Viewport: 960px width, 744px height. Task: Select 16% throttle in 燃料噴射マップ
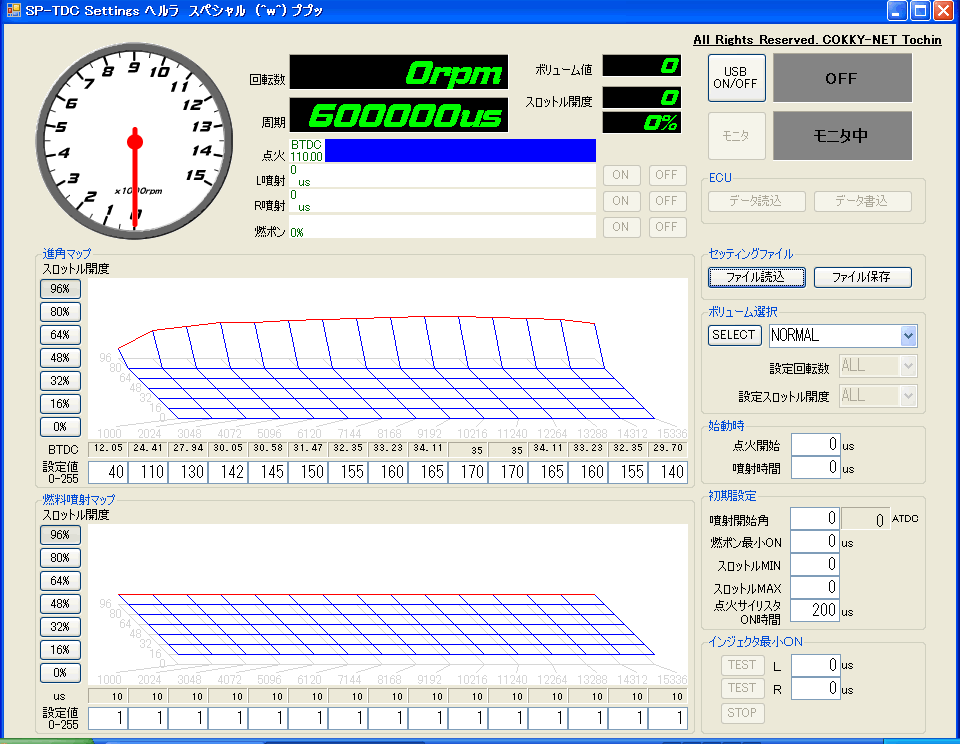(60, 650)
